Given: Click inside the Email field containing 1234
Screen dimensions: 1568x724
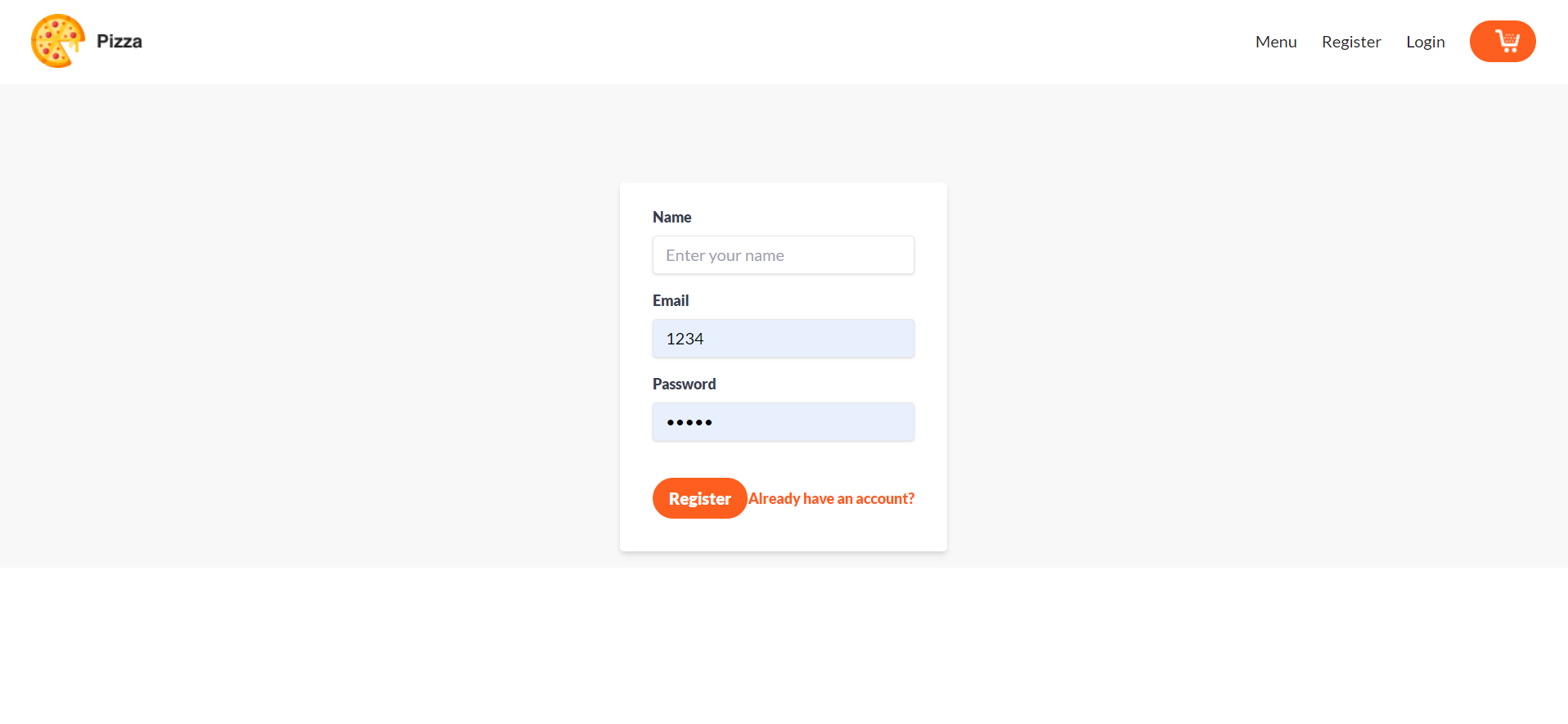Looking at the screenshot, I should coord(783,338).
